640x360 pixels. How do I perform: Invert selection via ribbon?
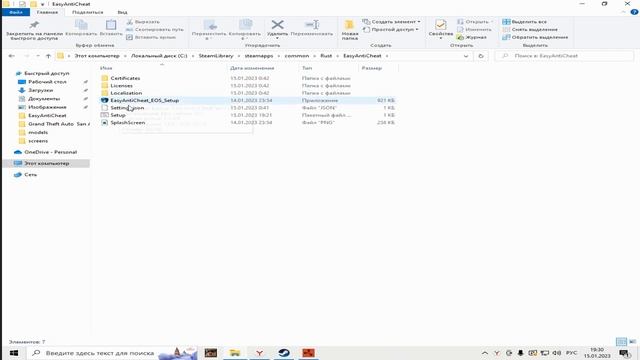pyautogui.click(x=535, y=37)
